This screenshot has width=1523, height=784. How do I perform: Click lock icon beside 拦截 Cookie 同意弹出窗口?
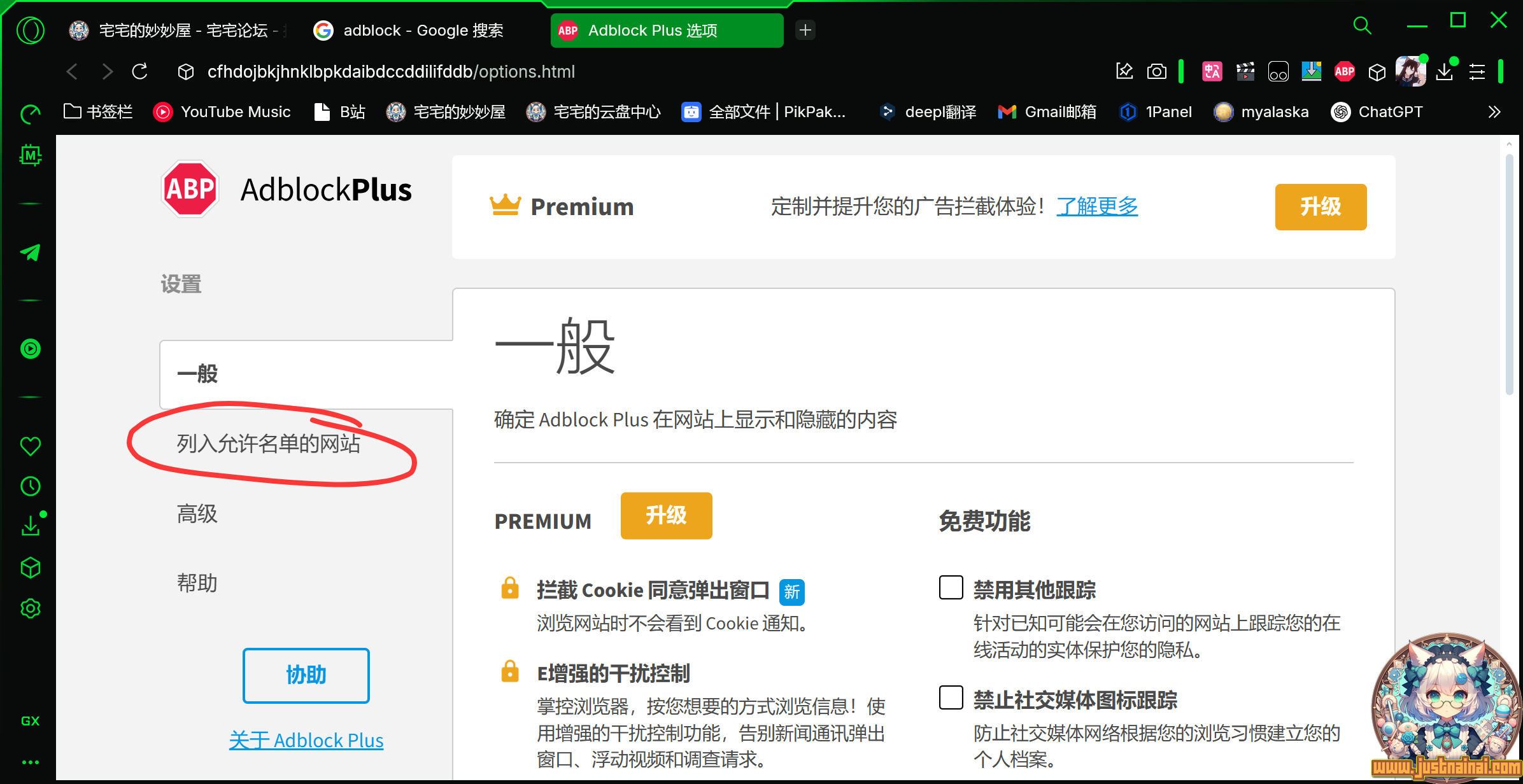click(510, 588)
